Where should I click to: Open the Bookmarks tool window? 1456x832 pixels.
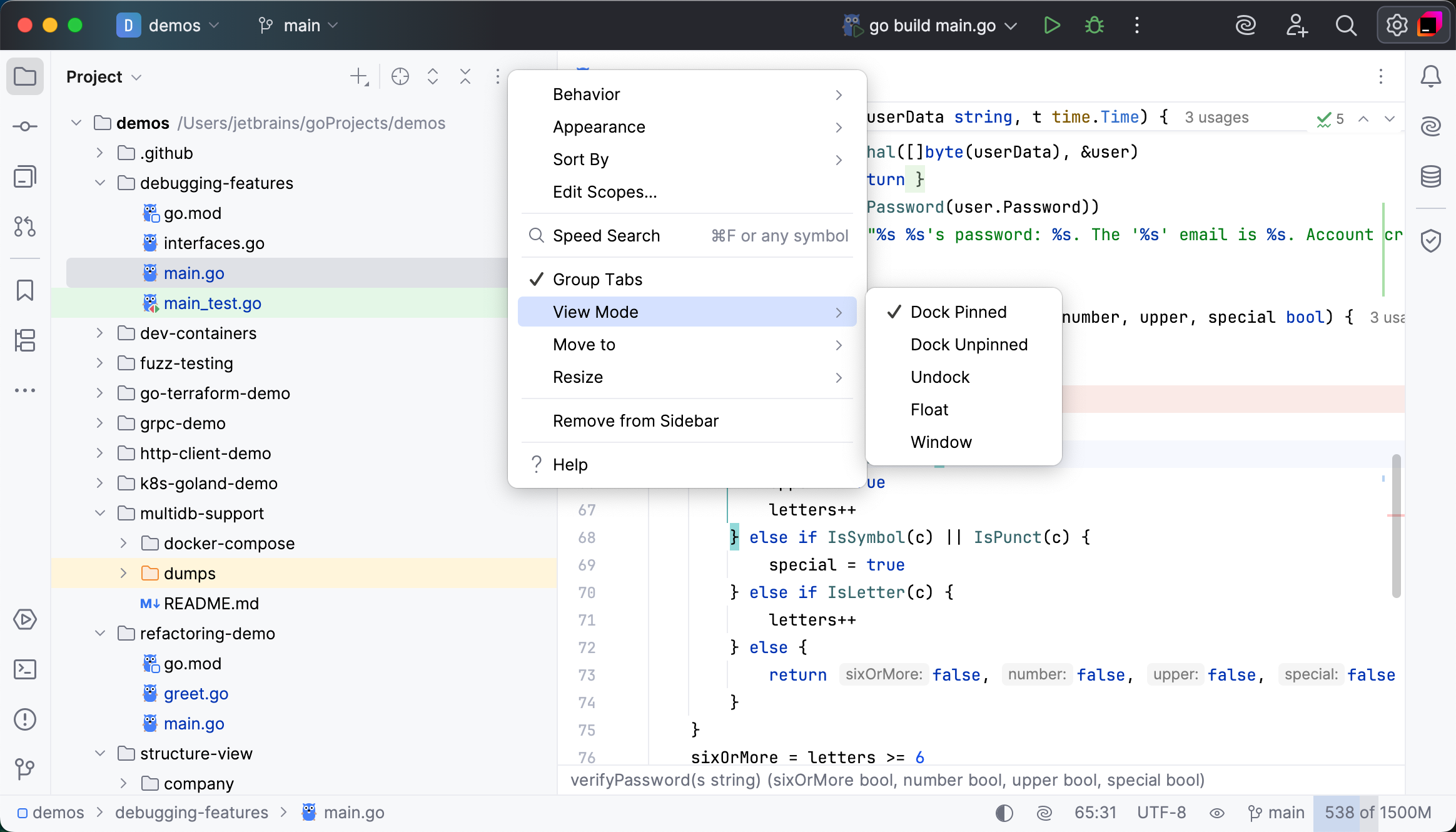coord(25,290)
